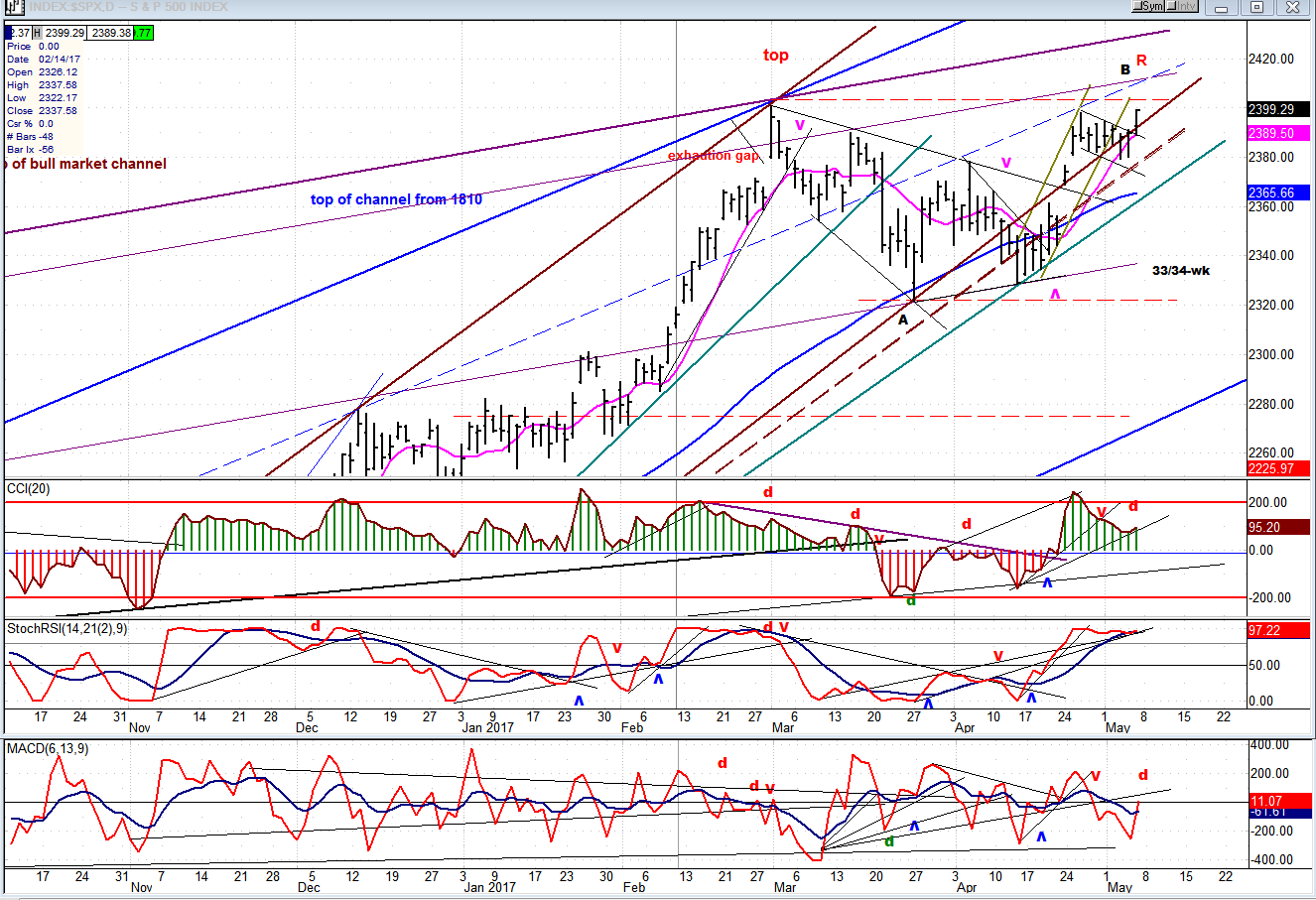Close the S&P 500 chart window

(1291, 7)
